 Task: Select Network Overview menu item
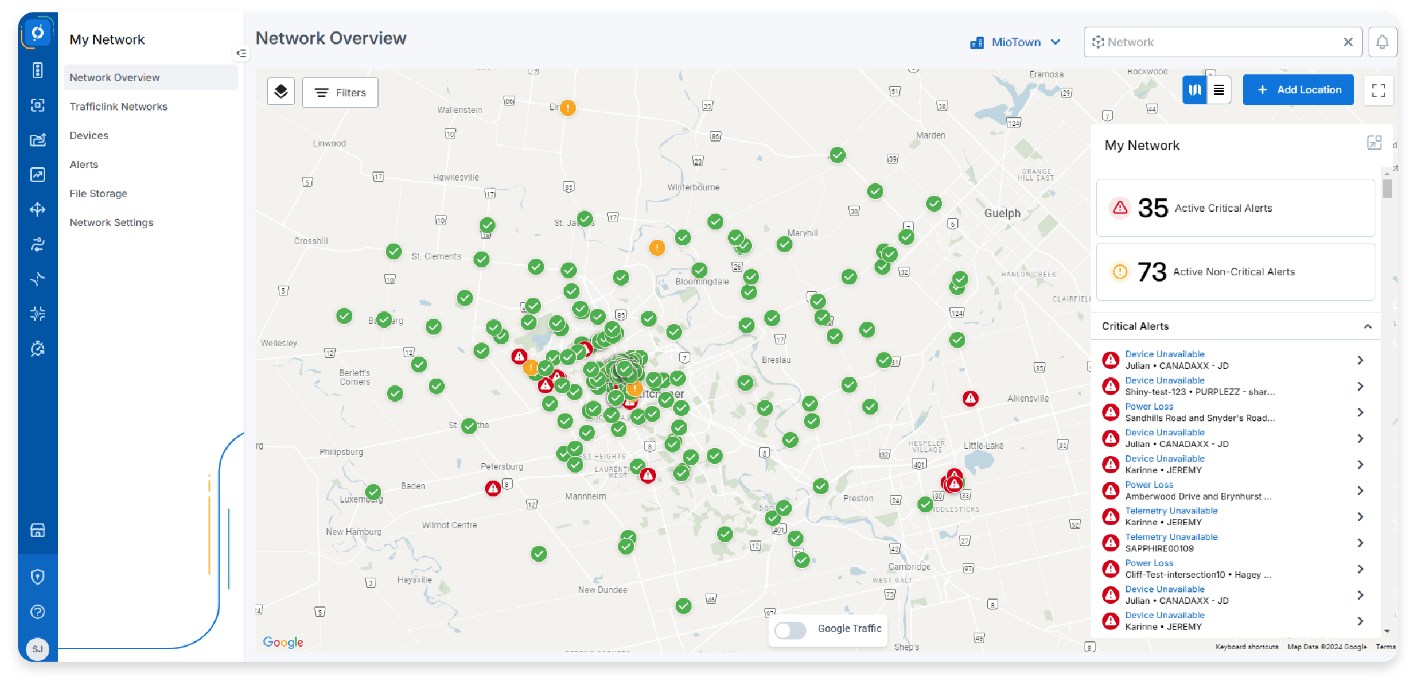click(x=151, y=77)
